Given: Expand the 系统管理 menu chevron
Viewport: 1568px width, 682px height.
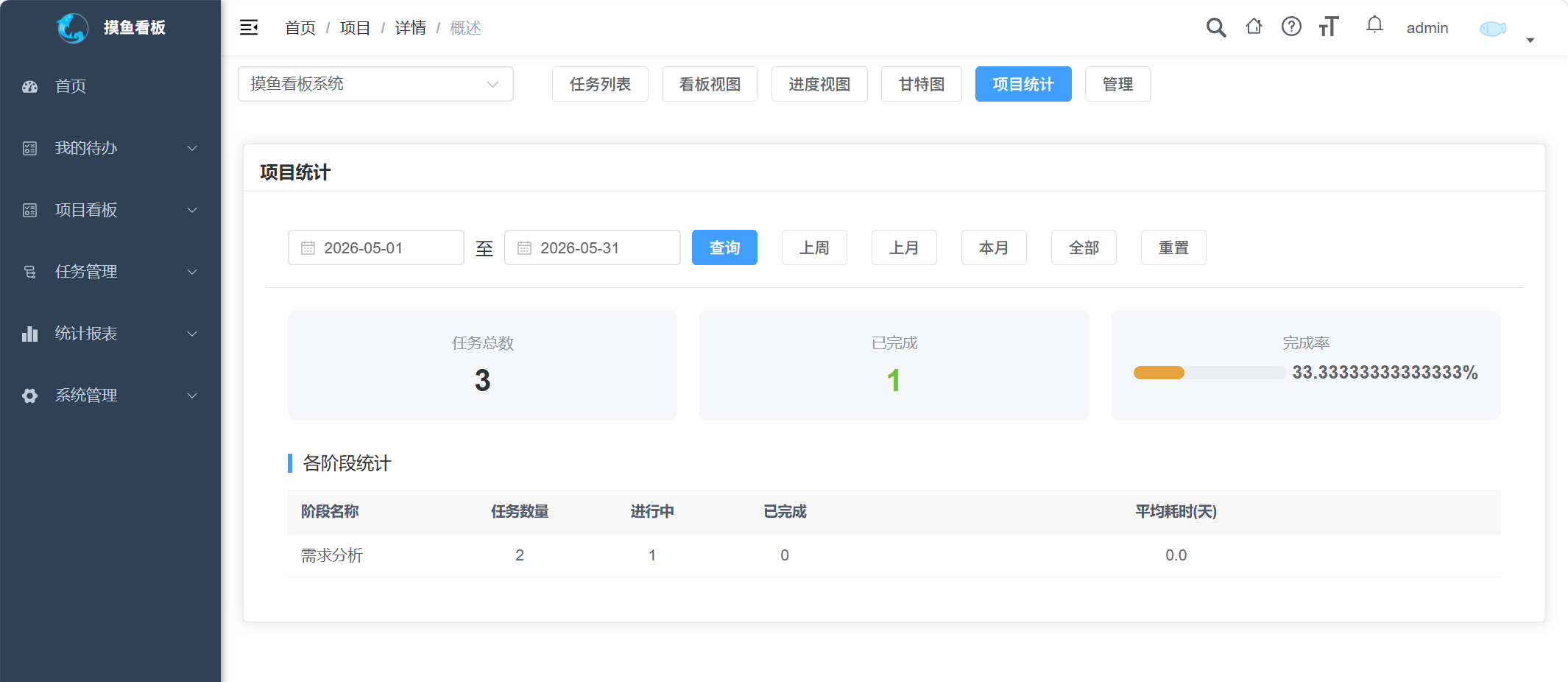Looking at the screenshot, I should click(192, 396).
